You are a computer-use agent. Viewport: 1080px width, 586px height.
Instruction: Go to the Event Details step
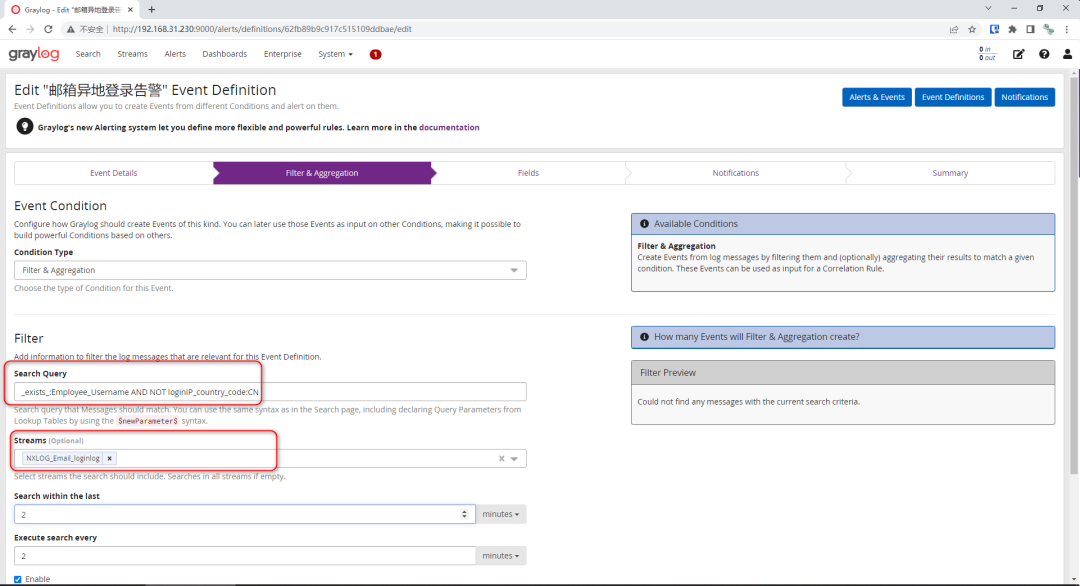pyautogui.click(x=114, y=173)
